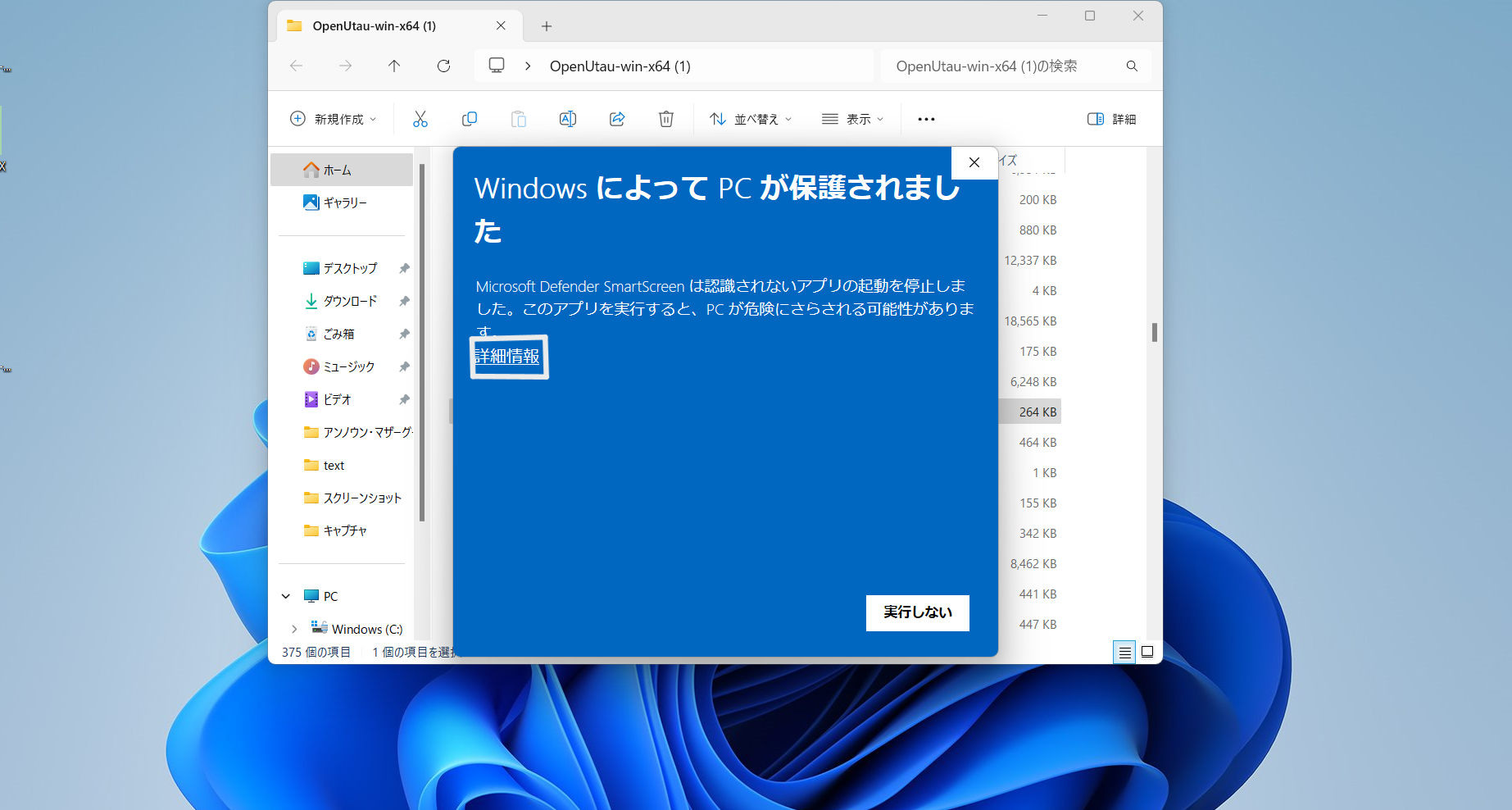Click the 375 個の項目 status text

pos(316,652)
